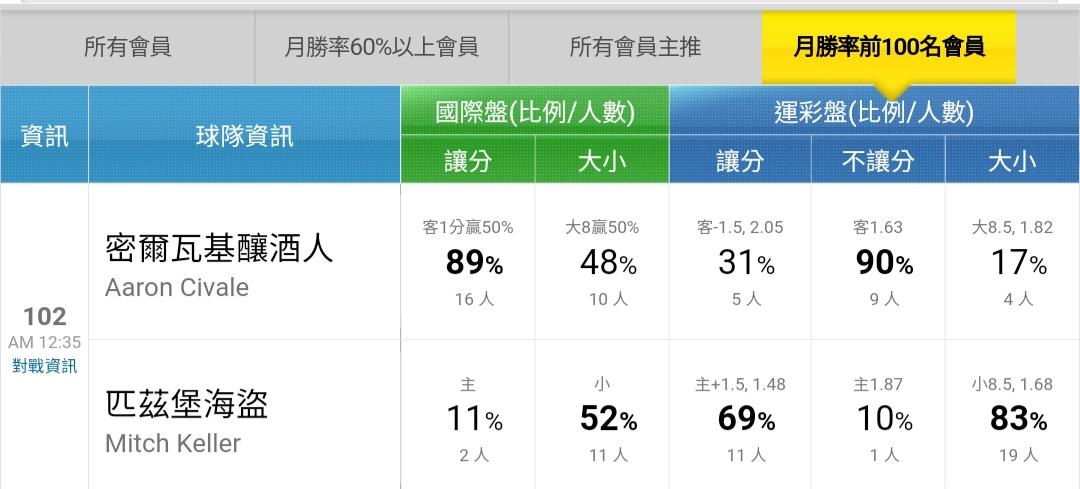Screen dimensions: 1080x489
Task: Click pitcher name Mitch Keller
Action: point(173,443)
